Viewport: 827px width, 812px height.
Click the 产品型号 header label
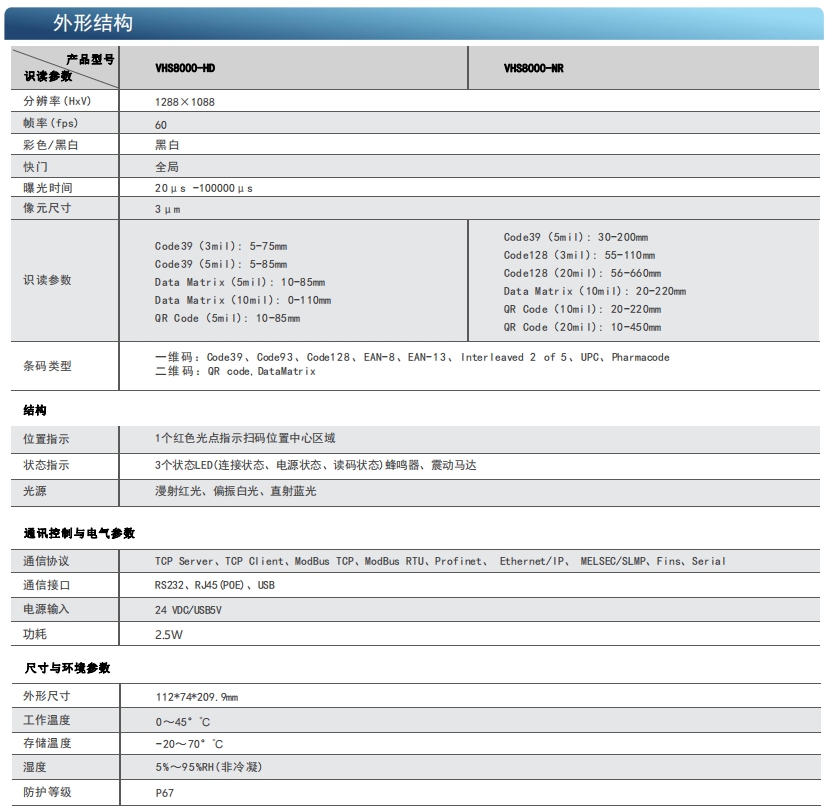[x=90, y=59]
